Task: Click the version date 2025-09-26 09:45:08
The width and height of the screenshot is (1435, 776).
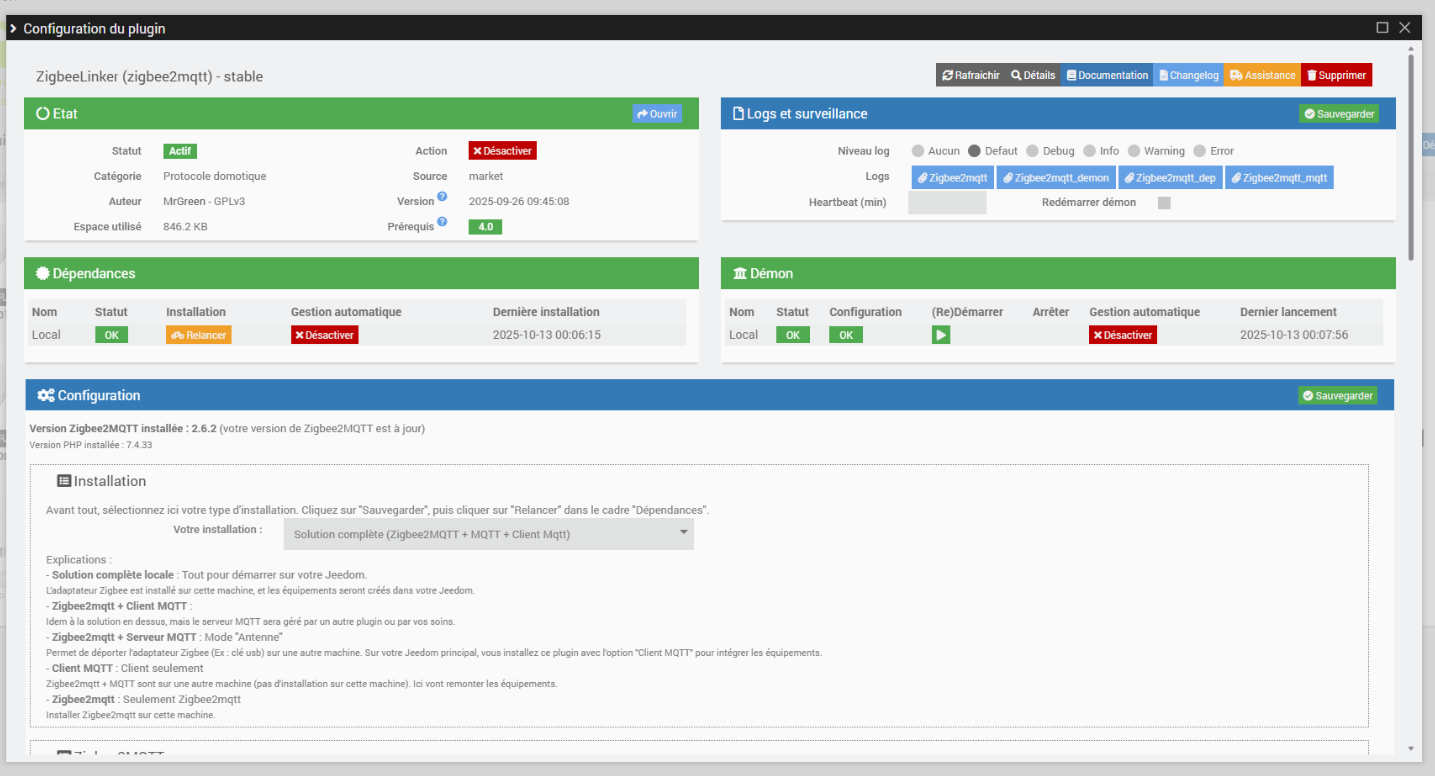Action: 519,201
